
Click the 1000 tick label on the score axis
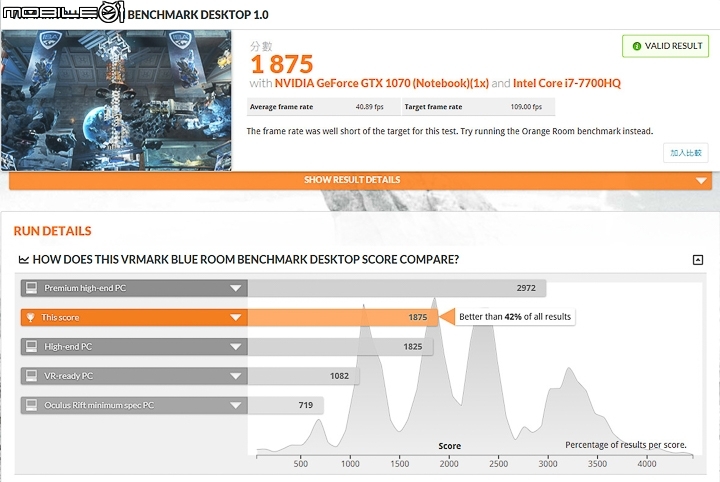point(350,464)
